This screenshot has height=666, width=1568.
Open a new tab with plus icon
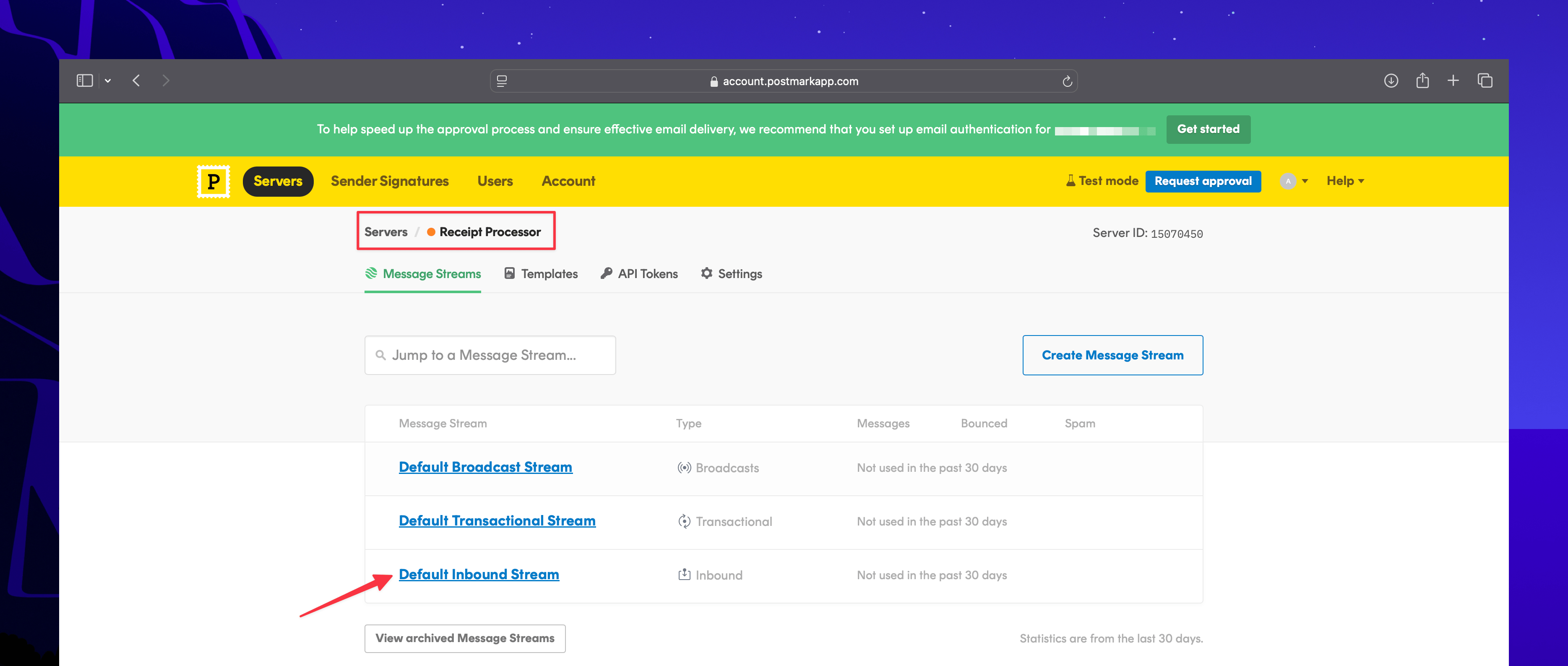1453,81
